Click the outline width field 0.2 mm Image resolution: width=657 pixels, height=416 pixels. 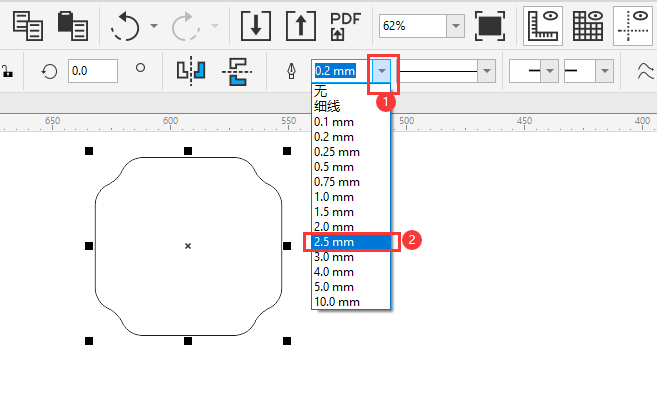tap(342, 71)
